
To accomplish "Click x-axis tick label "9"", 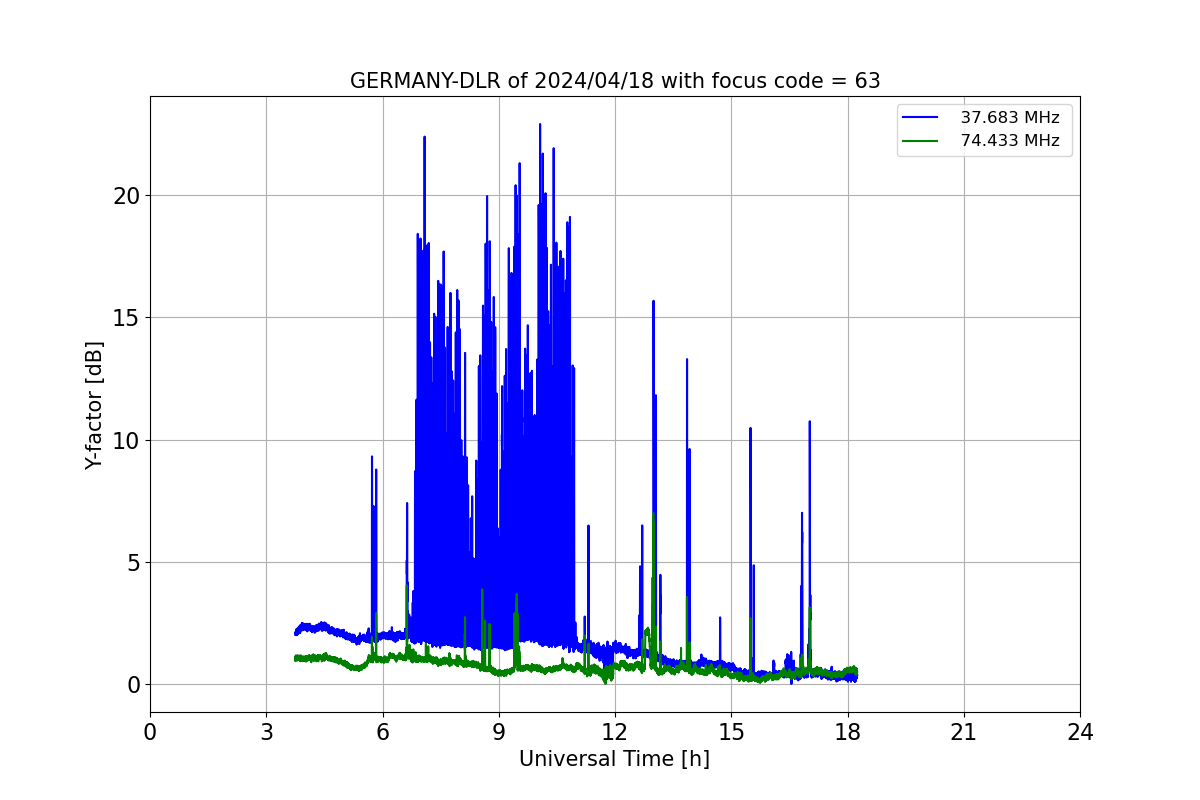I will [x=499, y=732].
